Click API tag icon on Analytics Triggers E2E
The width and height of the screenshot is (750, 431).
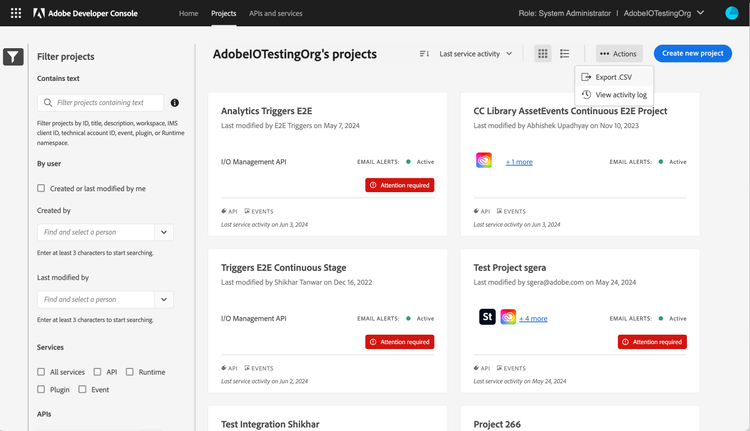(x=223, y=211)
